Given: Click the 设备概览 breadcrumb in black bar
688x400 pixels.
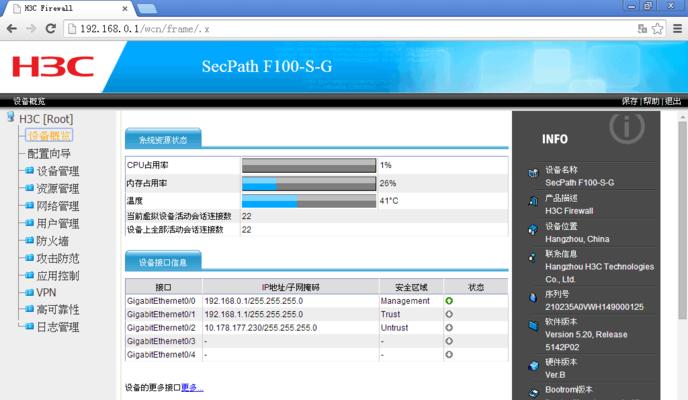Looking at the screenshot, I should 29,101.
